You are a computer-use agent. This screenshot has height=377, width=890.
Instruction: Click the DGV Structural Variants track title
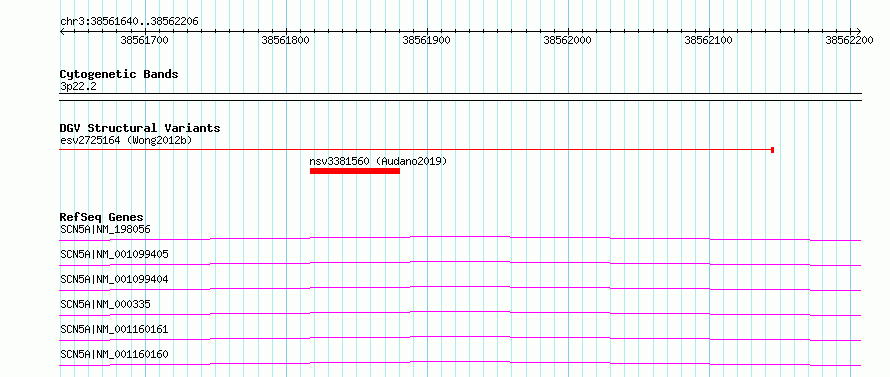140,128
